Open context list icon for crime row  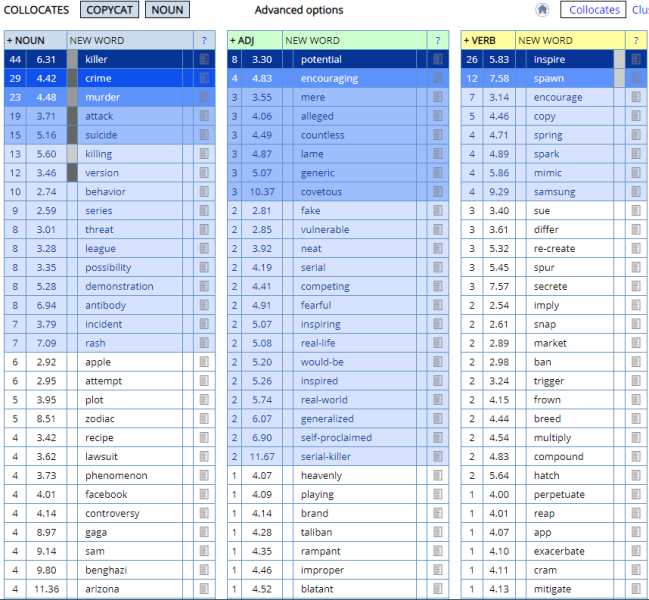point(204,78)
